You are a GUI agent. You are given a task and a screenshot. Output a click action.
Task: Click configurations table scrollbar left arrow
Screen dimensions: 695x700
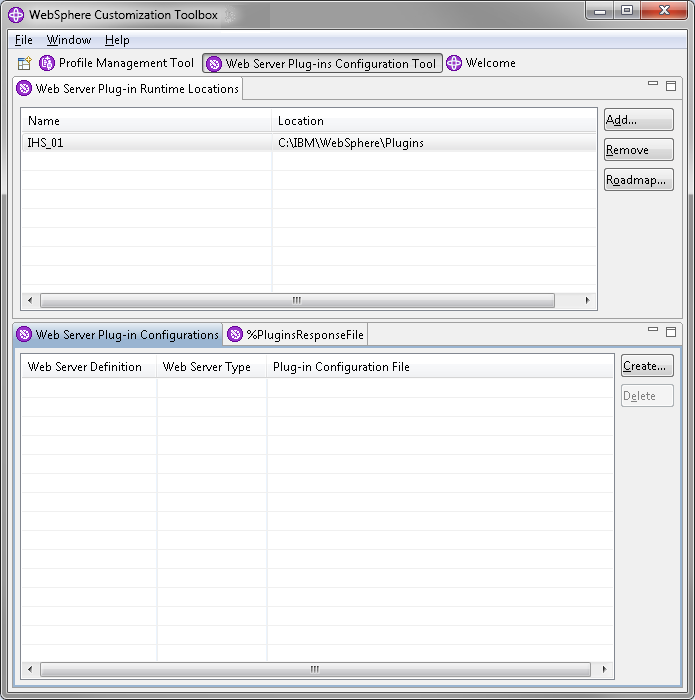(30, 669)
